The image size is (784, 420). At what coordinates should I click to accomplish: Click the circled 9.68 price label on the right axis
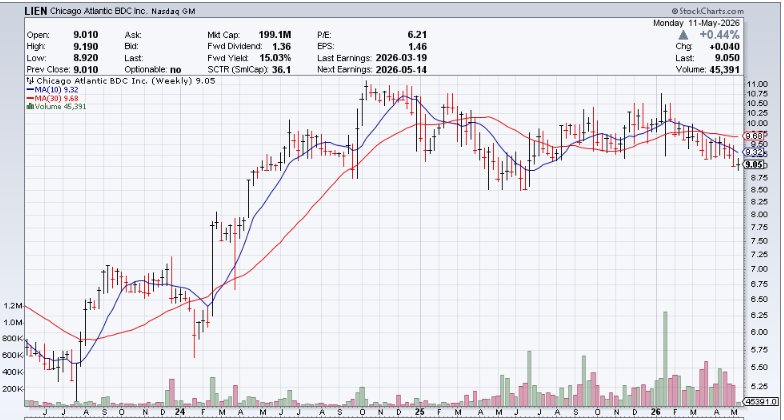754,136
